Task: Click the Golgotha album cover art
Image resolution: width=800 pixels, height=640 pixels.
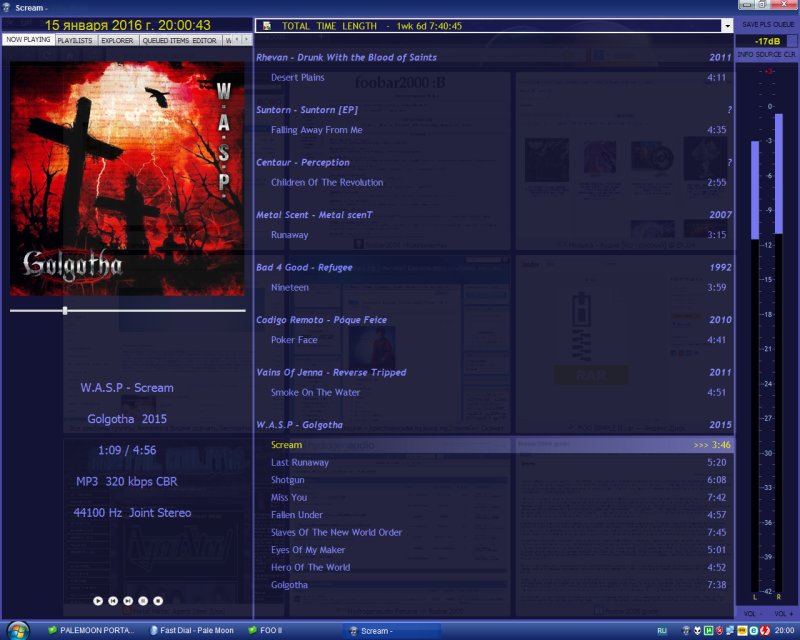Action: point(127,179)
